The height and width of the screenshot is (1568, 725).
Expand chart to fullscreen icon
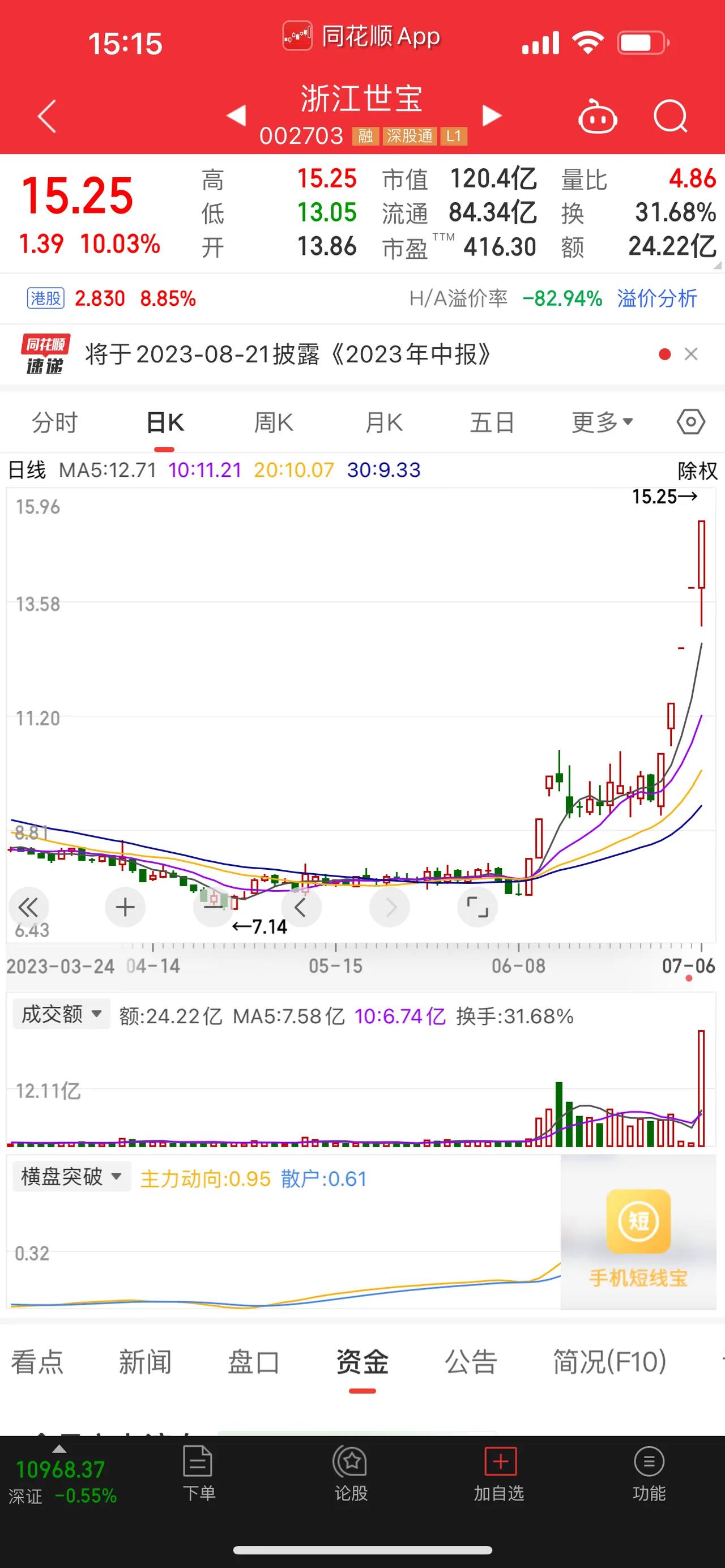point(477,908)
